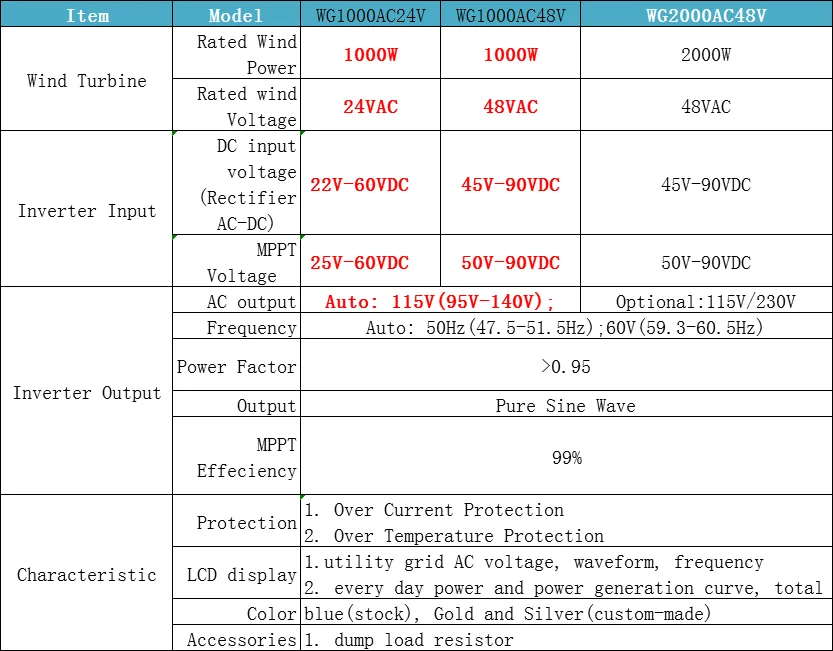Select the "Over Current Protection" line
Screen dimensions: 833x651
[x=435, y=510]
